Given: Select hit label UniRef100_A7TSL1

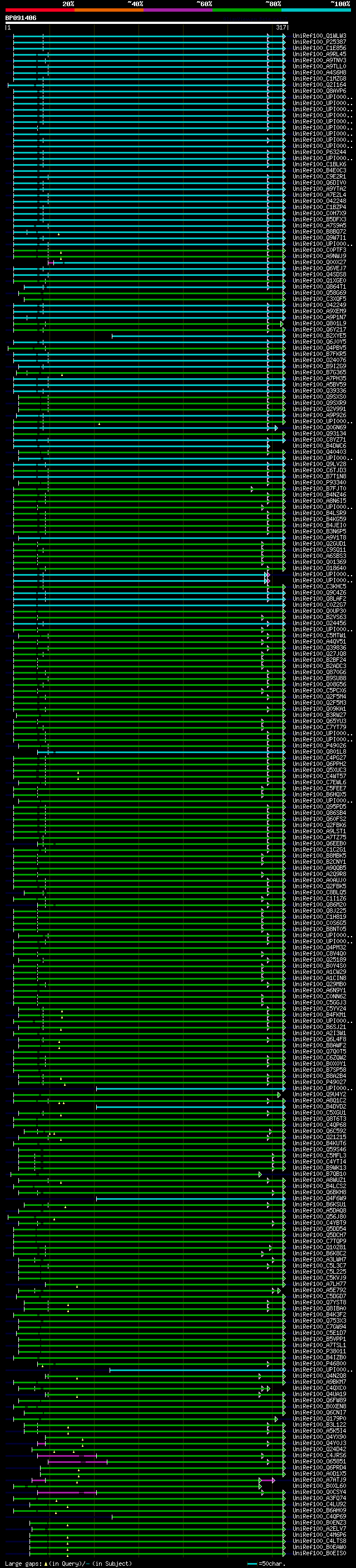Looking at the screenshot, I should [319, 1344].
